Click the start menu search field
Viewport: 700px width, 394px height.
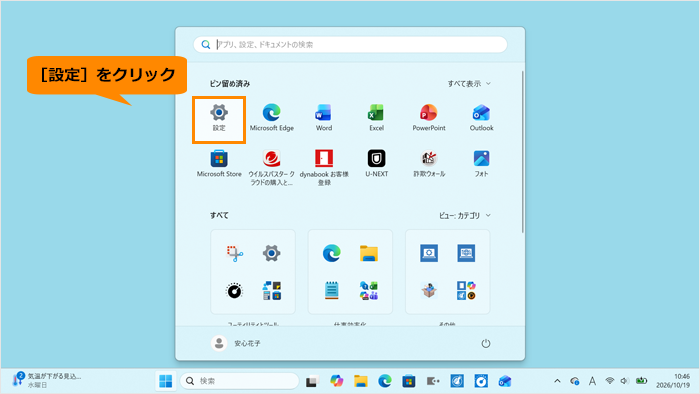(350, 45)
